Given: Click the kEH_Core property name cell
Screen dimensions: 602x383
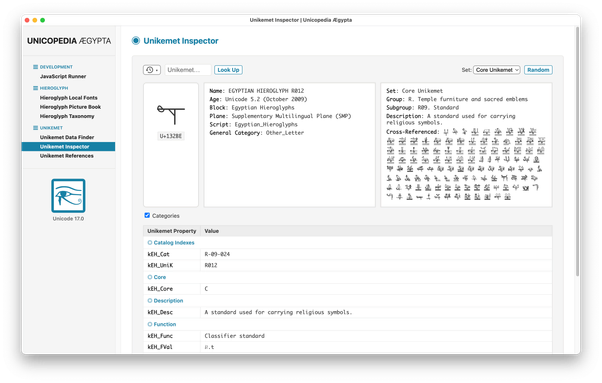Looking at the screenshot, I should coord(172,289).
